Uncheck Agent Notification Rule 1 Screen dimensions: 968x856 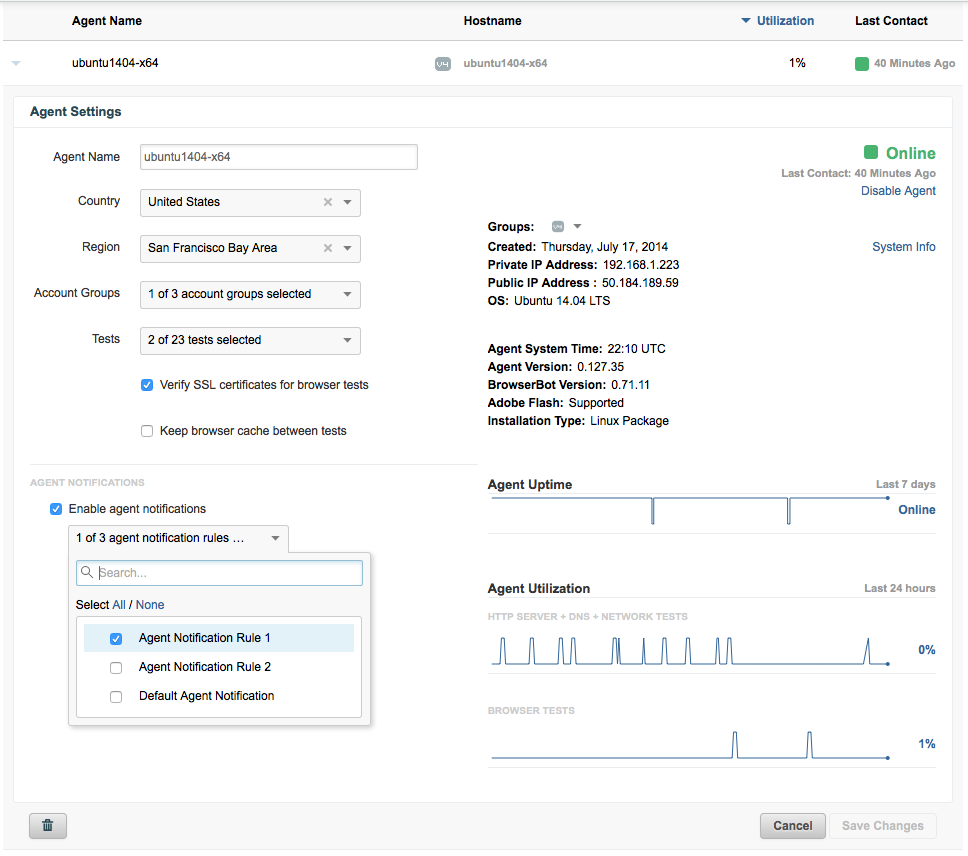[116, 638]
